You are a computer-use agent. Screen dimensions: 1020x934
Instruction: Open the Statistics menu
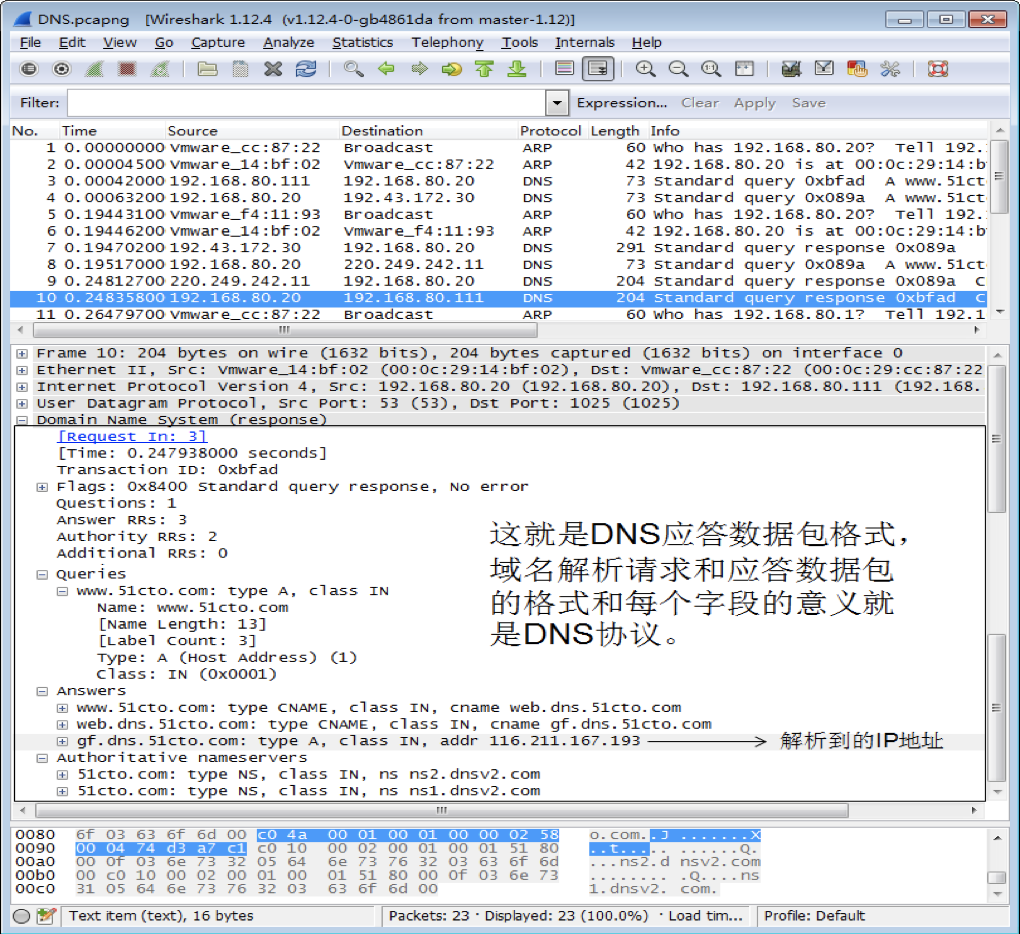pyautogui.click(x=362, y=42)
